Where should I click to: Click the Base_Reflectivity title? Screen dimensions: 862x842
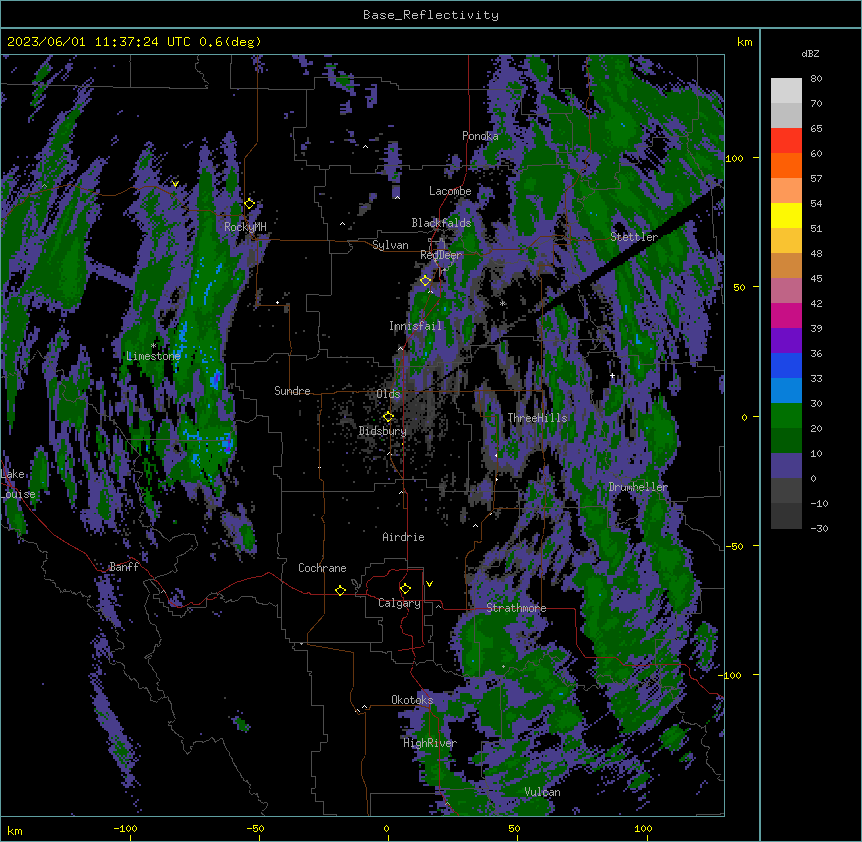tap(431, 15)
